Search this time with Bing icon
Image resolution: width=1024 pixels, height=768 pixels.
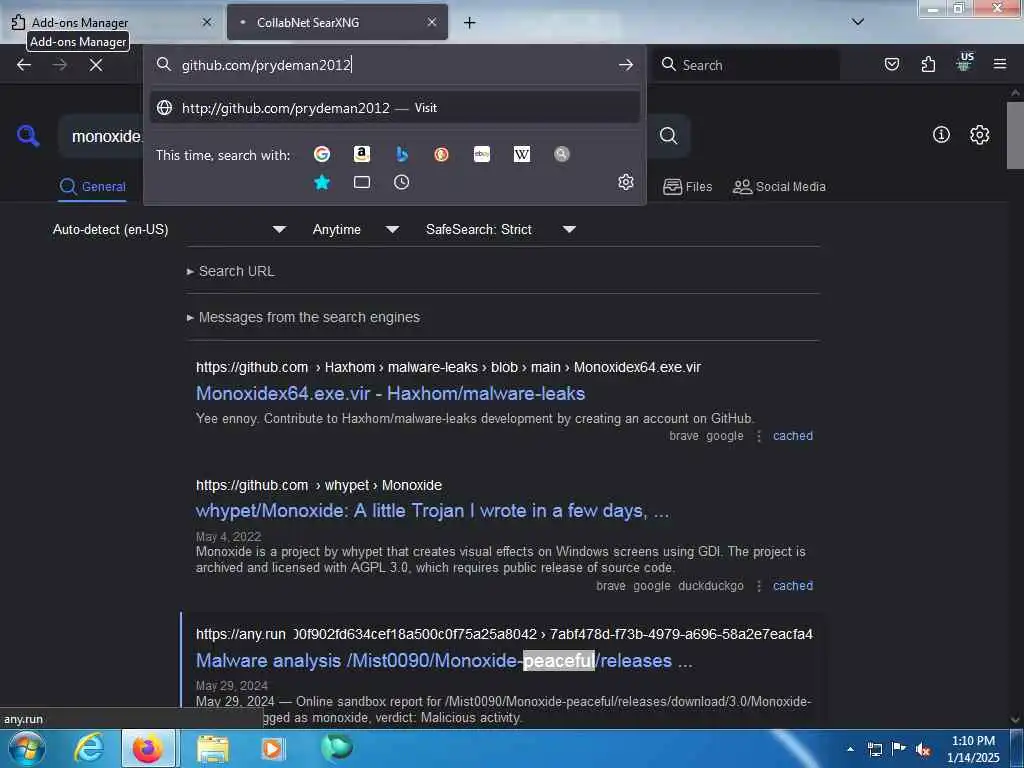[x=402, y=154]
